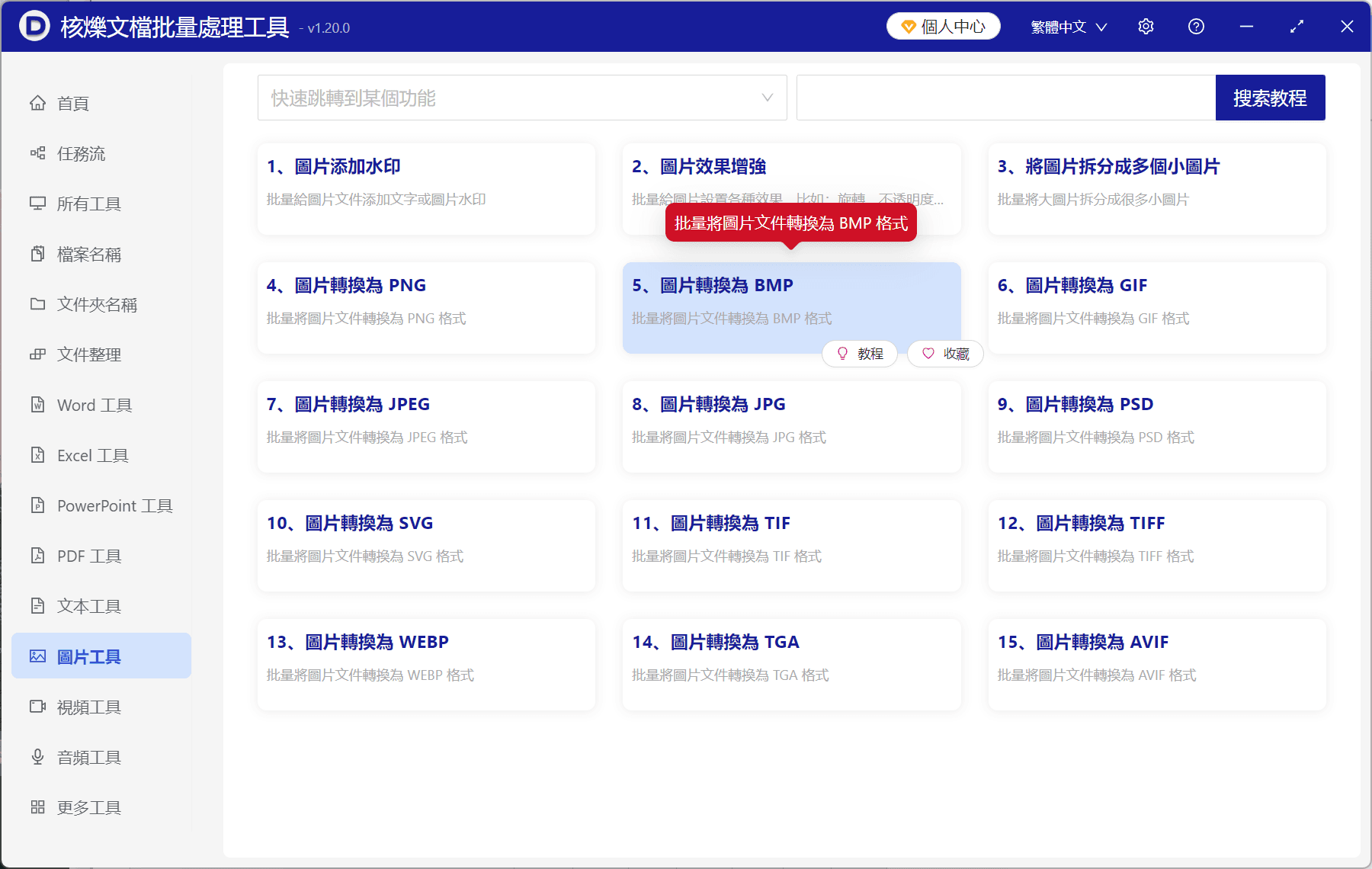
Task: Click the settings gear in the title bar
Action: pyautogui.click(x=1146, y=26)
